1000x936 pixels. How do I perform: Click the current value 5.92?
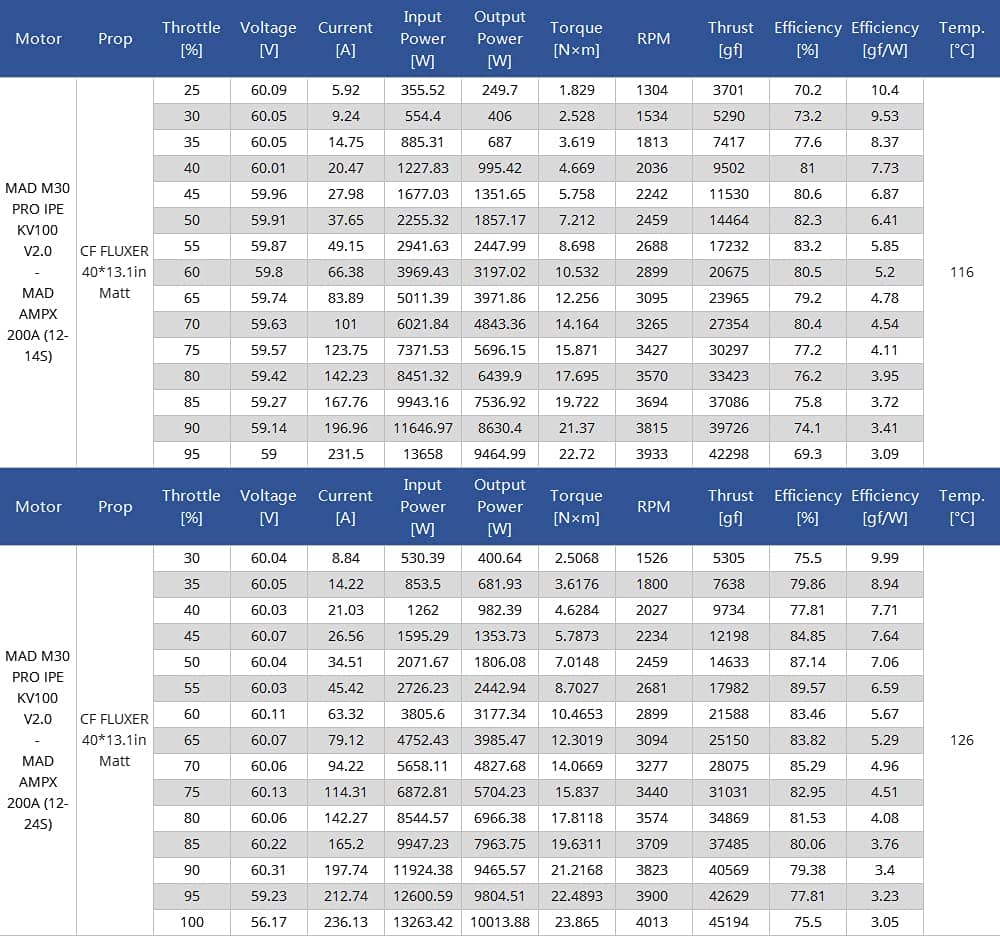click(x=345, y=90)
